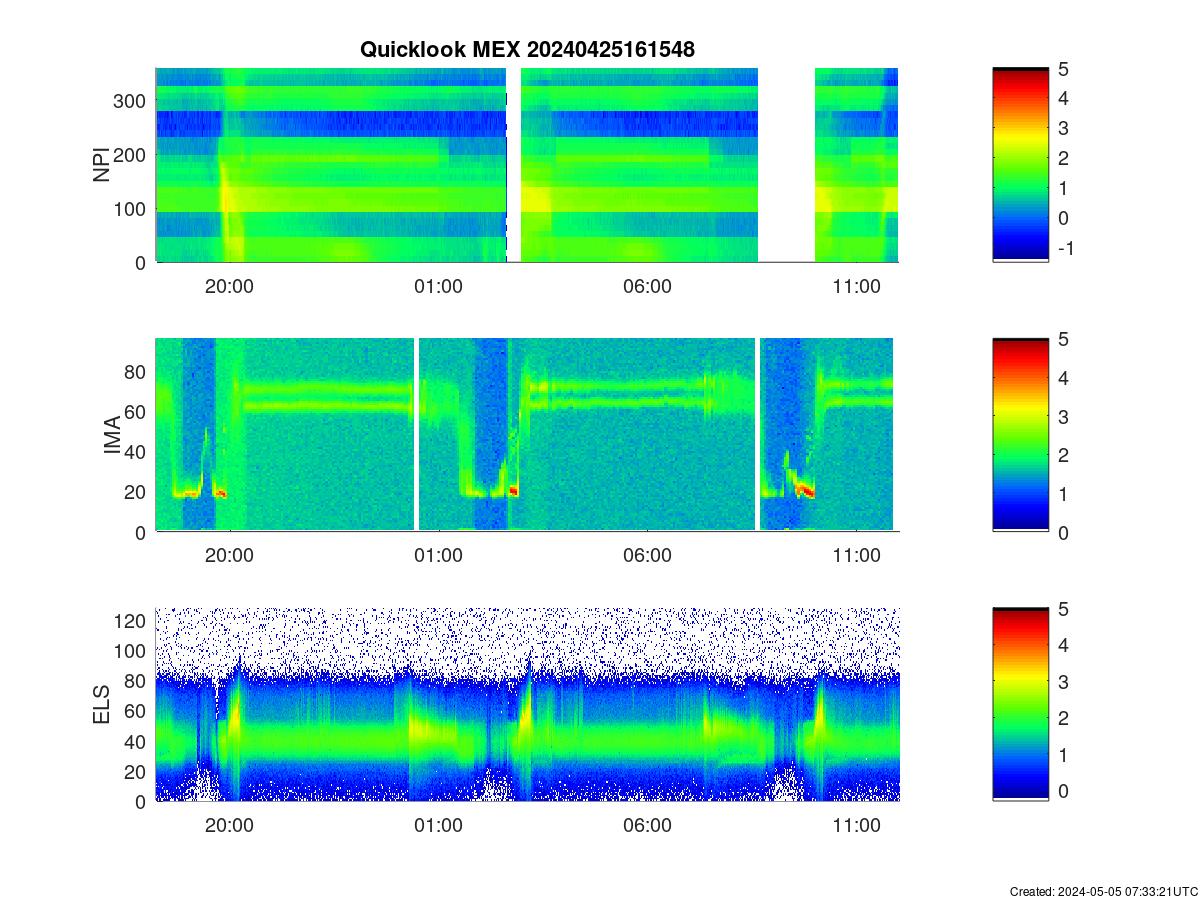Click the 01:00 tick under the ELS plot
1200x900 pixels.
pyautogui.click(x=438, y=826)
